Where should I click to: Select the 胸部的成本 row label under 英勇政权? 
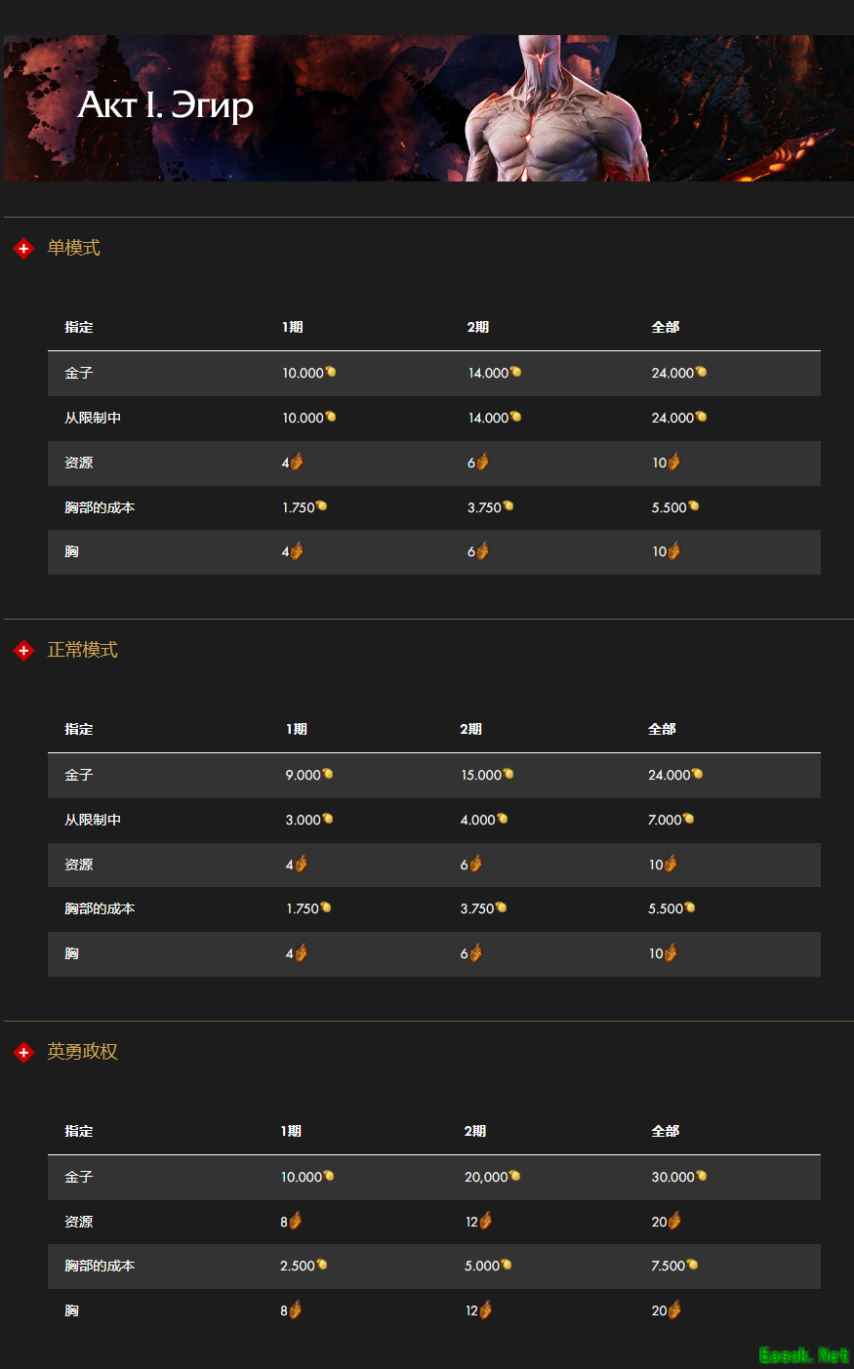pyautogui.click(x=100, y=1266)
